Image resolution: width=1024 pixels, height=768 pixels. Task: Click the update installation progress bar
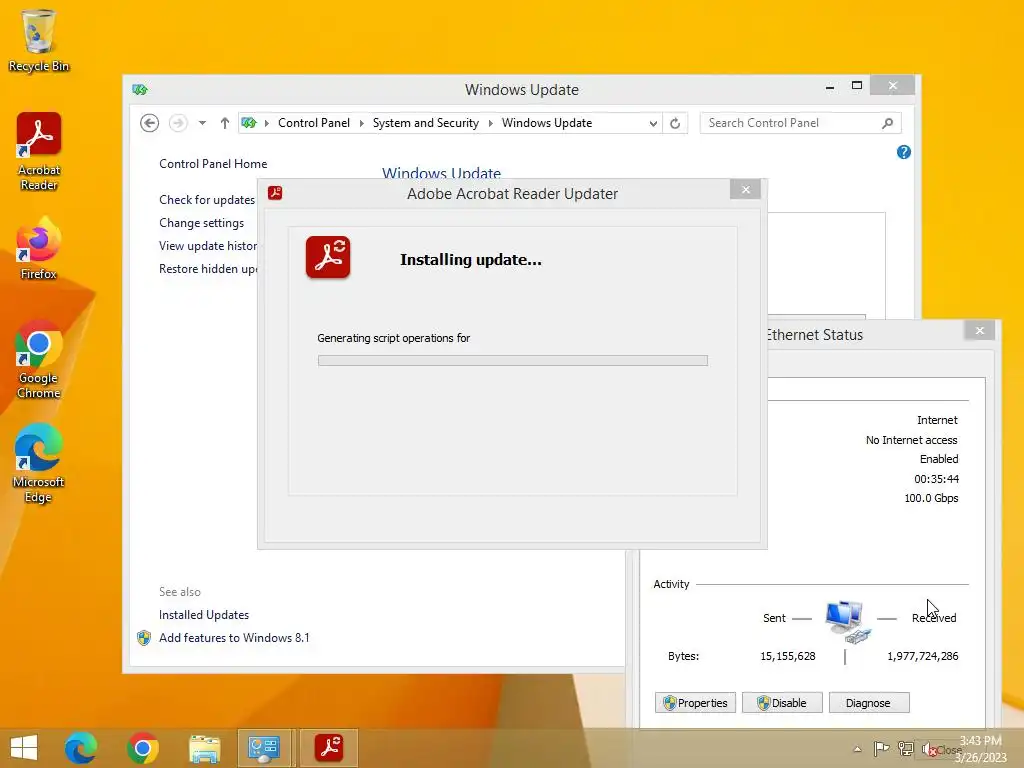coord(513,360)
